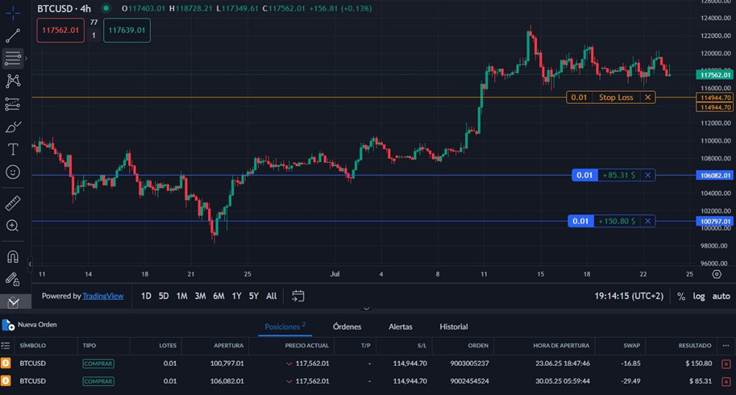Sort by HORA DE APERTURA column header
736x395 pixels.
pos(561,346)
